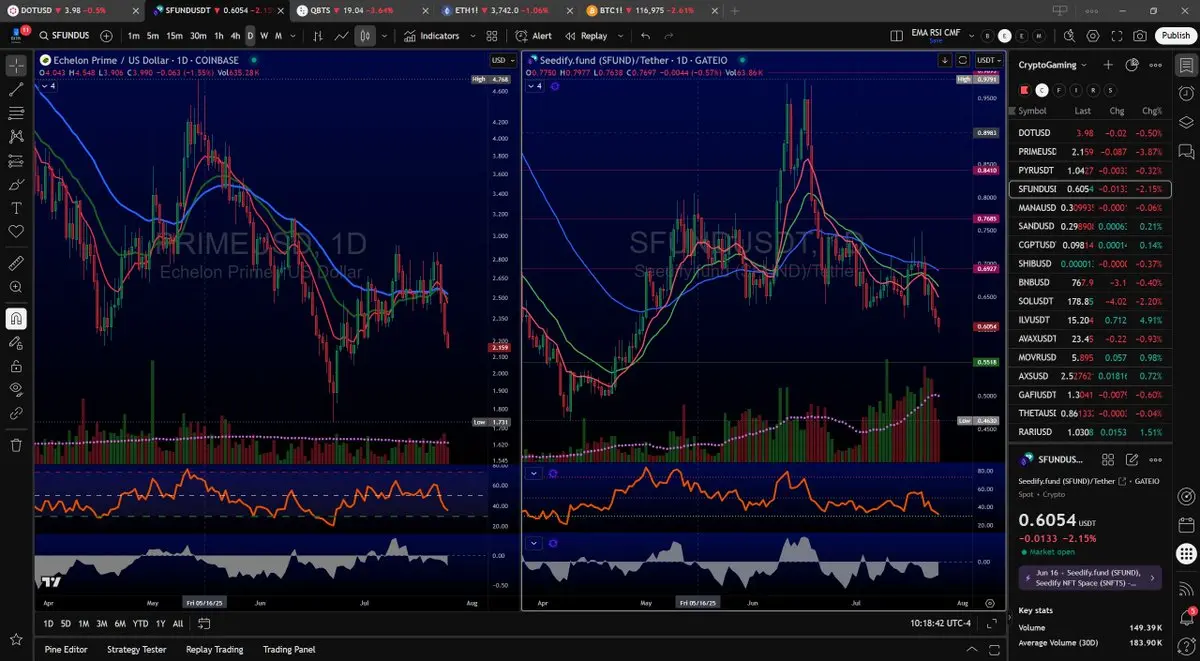1200x661 pixels.
Task: Open quick search icon in toolbar
Action: [x=1069, y=36]
